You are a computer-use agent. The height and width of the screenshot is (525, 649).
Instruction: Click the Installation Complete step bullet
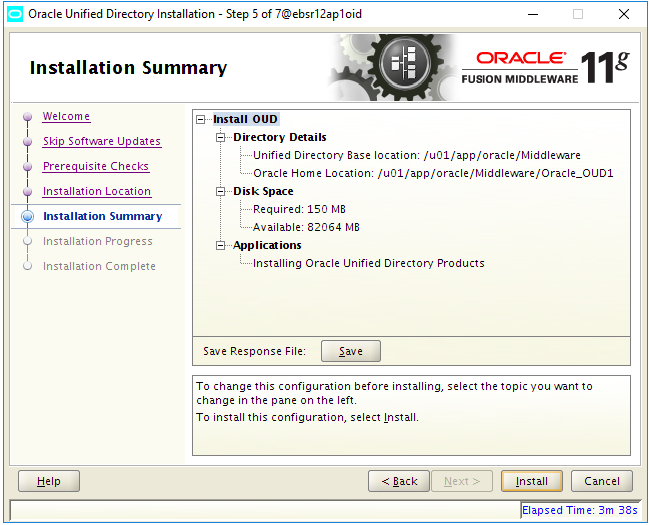tap(28, 266)
